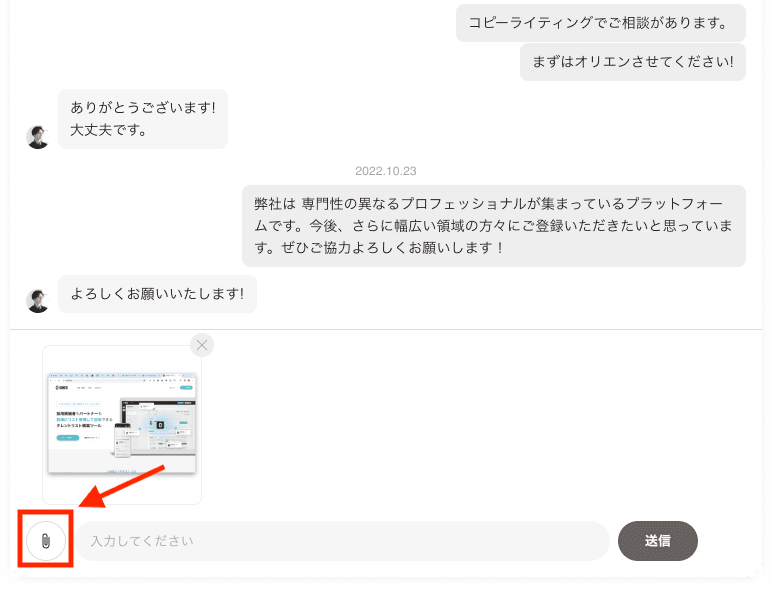Viewport: 772px width, 589px height.
Task: Click the avatar beside the よろしくお願いいたします message
Action: coord(38,300)
